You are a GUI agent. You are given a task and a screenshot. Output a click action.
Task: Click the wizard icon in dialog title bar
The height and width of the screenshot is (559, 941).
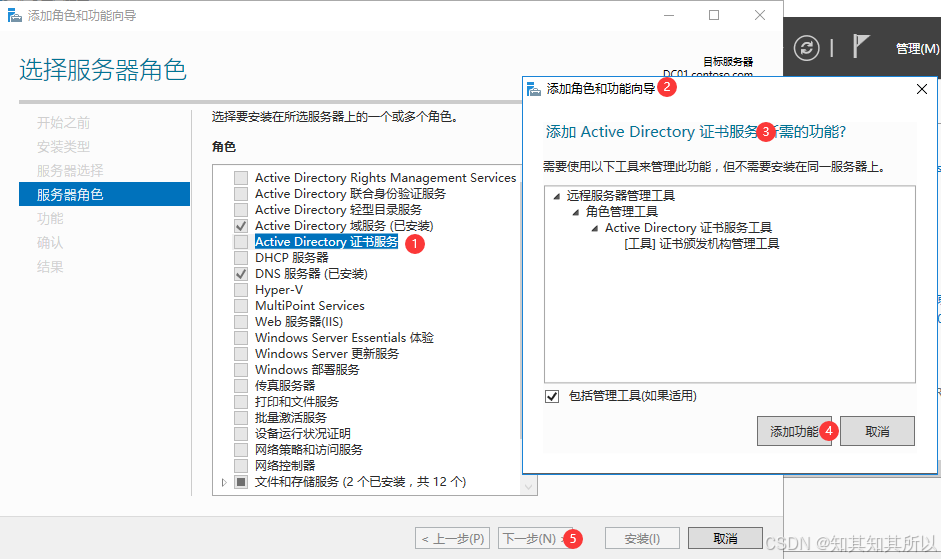click(534, 89)
